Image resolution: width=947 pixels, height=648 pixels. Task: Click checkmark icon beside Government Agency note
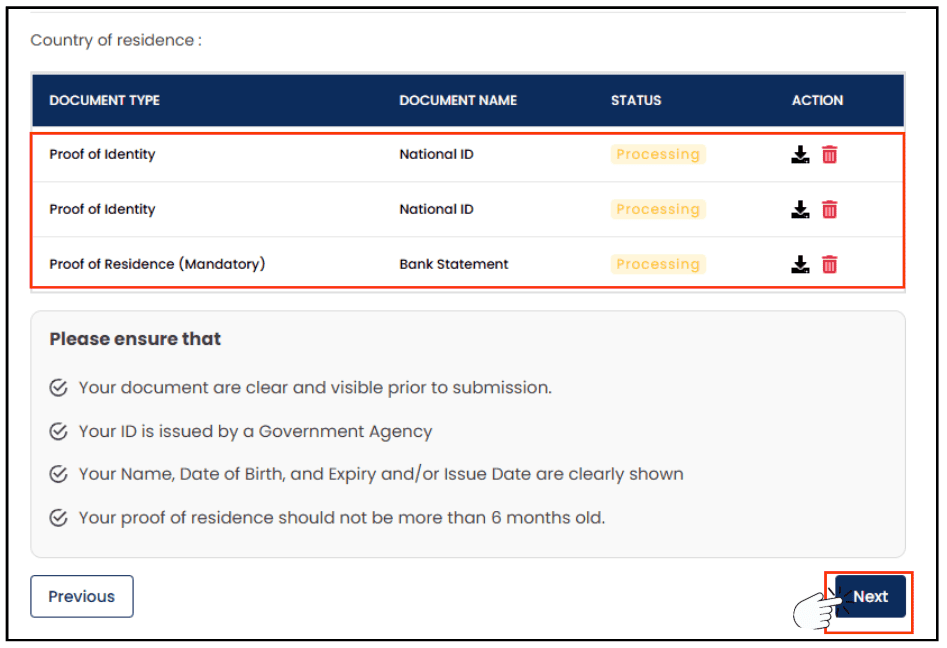click(59, 431)
